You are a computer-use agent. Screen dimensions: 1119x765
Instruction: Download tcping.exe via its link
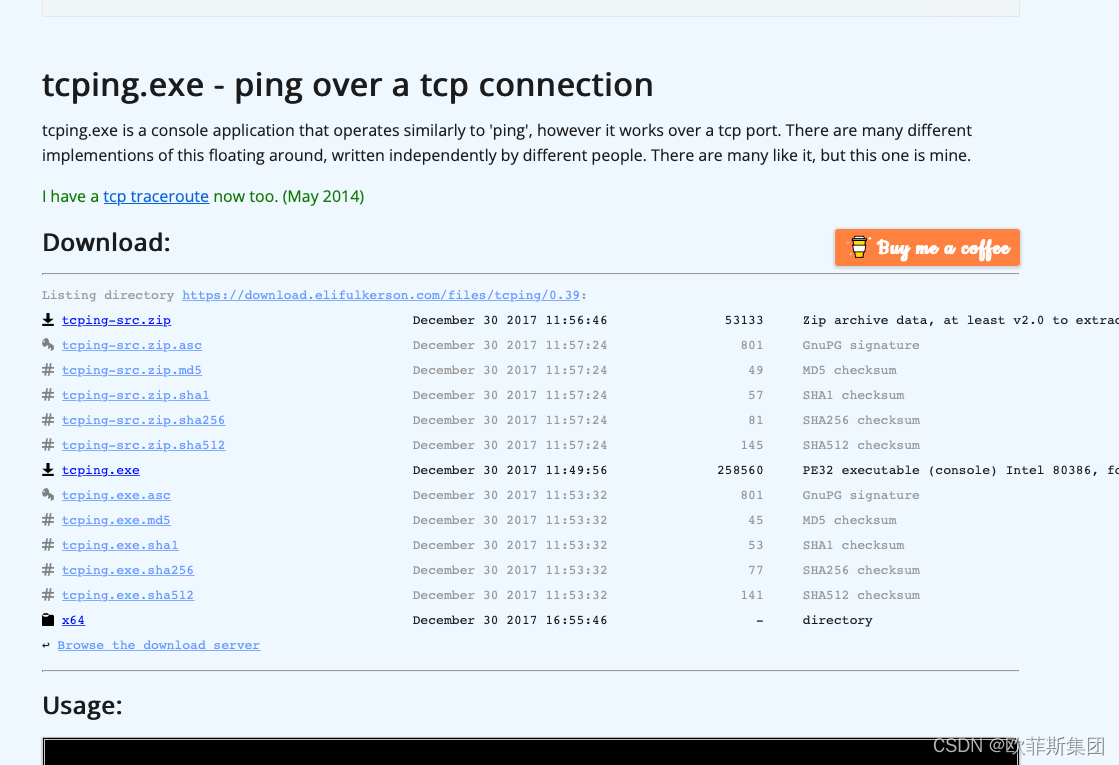point(101,470)
